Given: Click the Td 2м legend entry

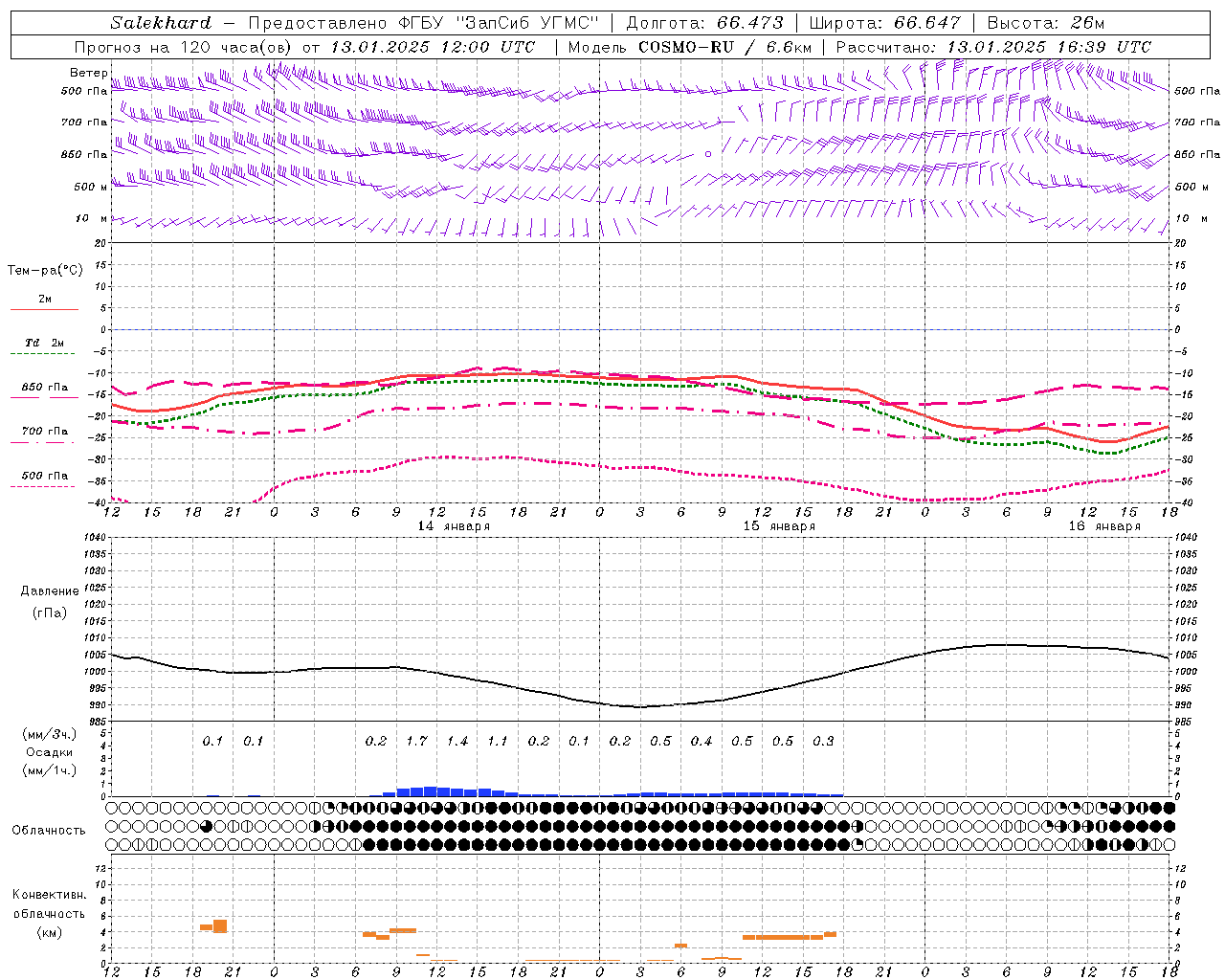Looking at the screenshot, I should coord(44,343).
